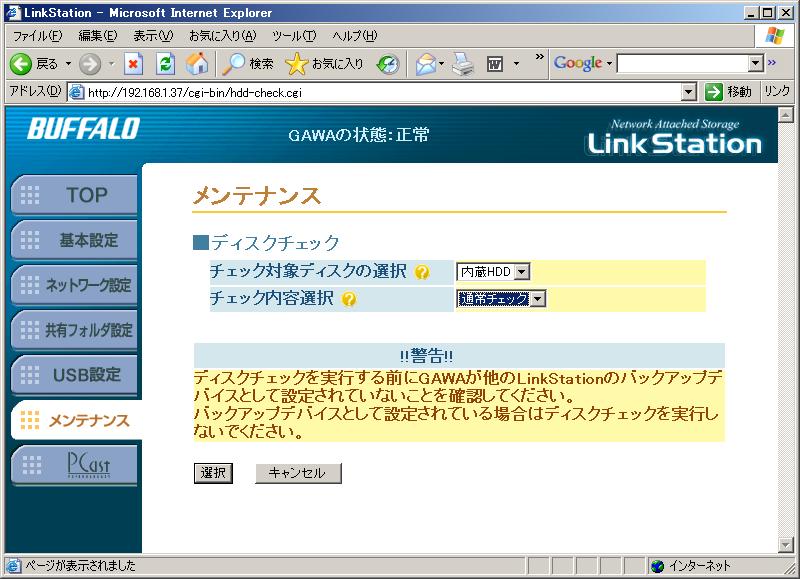Image resolution: width=800 pixels, height=579 pixels.
Task: Click the Windows flag logo throbber
Action: pyautogui.click(x=774, y=36)
